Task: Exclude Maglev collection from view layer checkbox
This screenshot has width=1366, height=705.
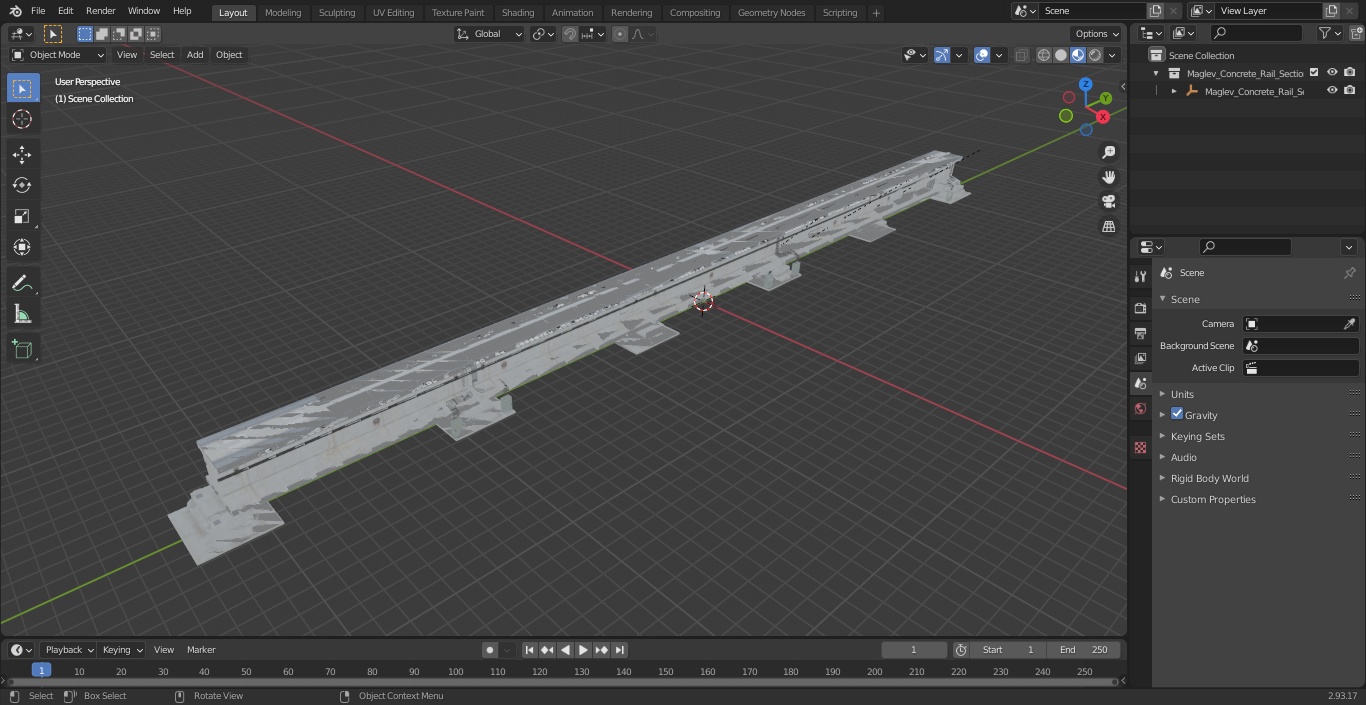Action: click(1314, 73)
